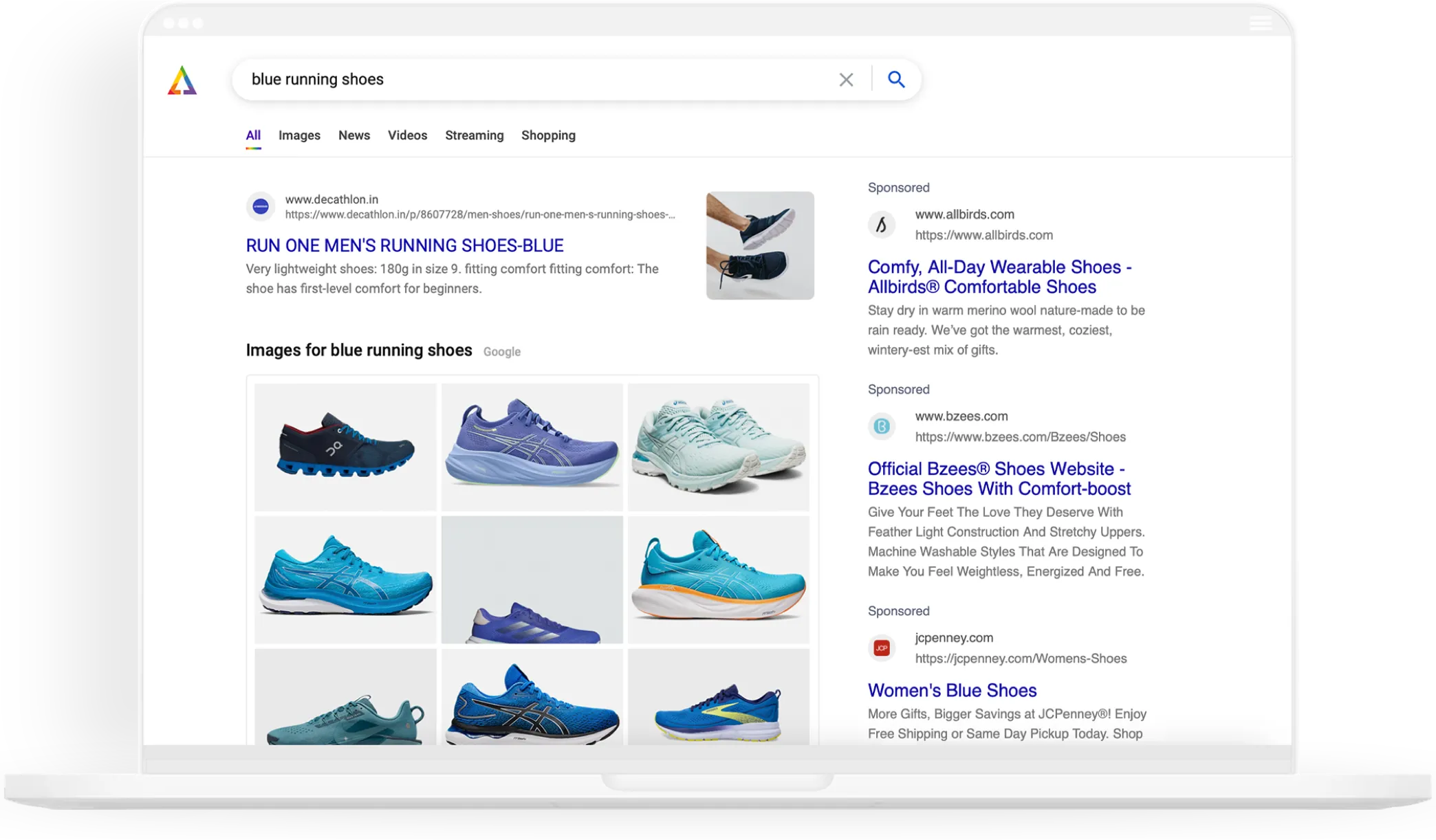Click the Allbirds site favicon
Image resolution: width=1436 pixels, height=840 pixels.
(x=882, y=225)
